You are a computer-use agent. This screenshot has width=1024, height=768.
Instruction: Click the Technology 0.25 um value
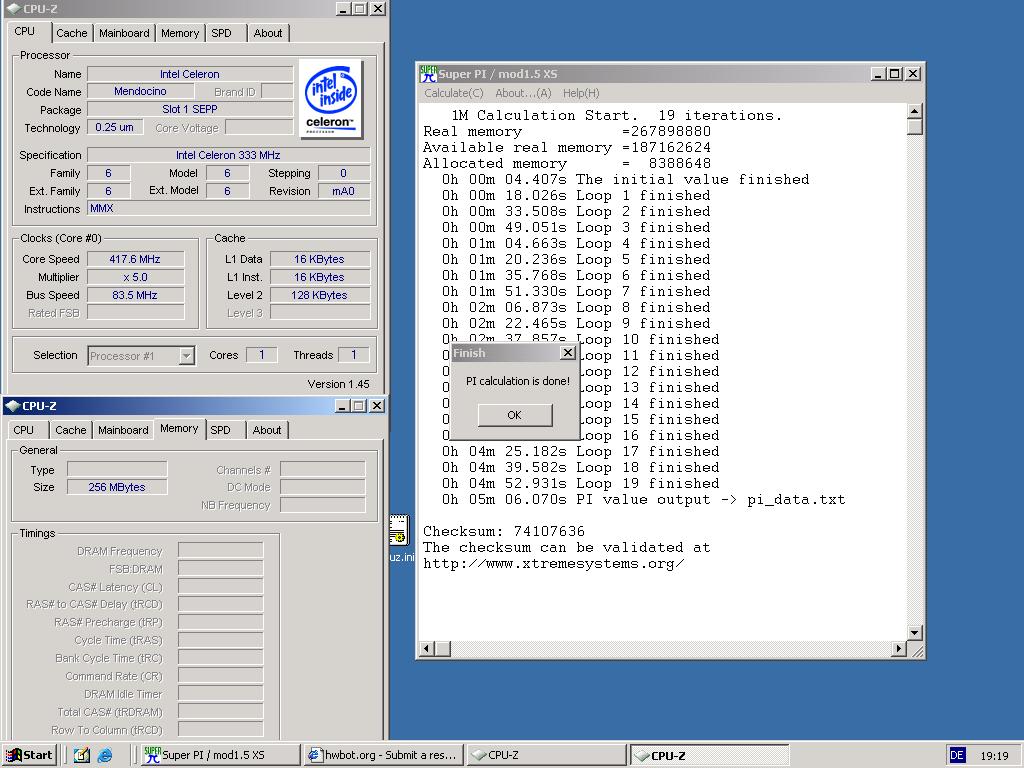click(x=114, y=127)
